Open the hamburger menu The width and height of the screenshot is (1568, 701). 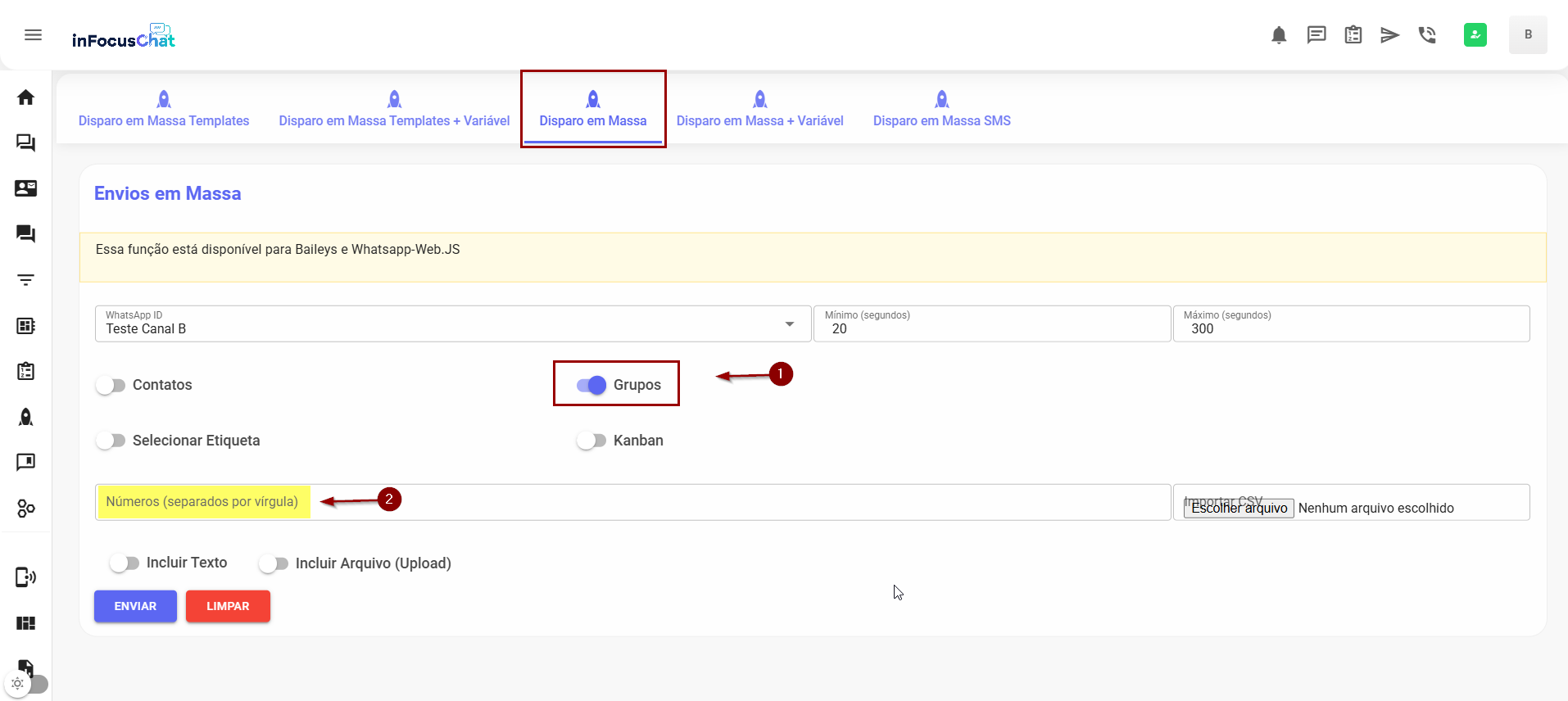point(33,34)
